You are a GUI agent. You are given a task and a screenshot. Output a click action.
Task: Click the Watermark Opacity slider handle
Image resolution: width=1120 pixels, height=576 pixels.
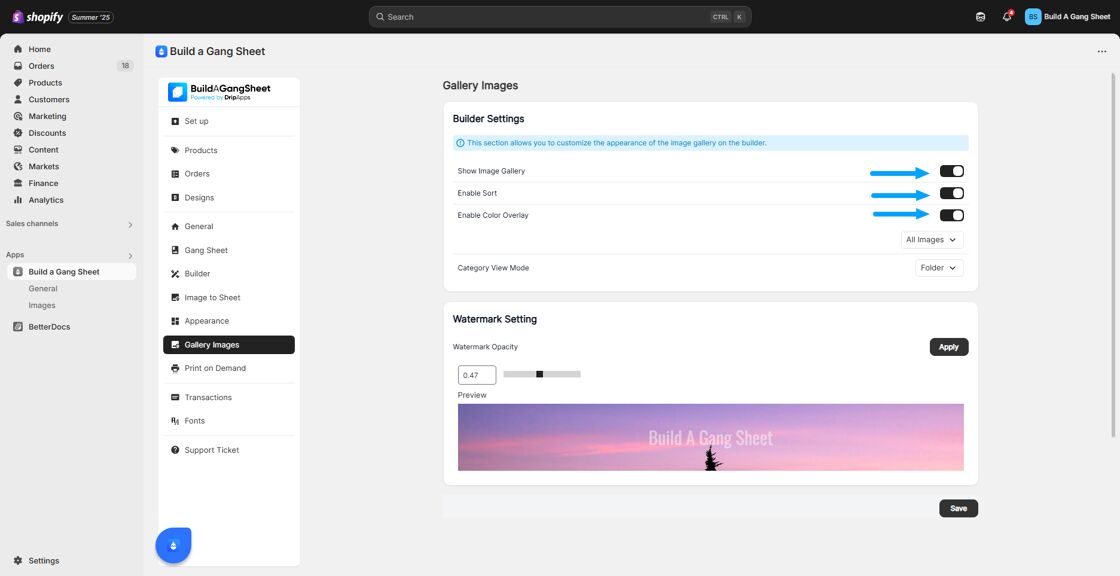(539, 374)
